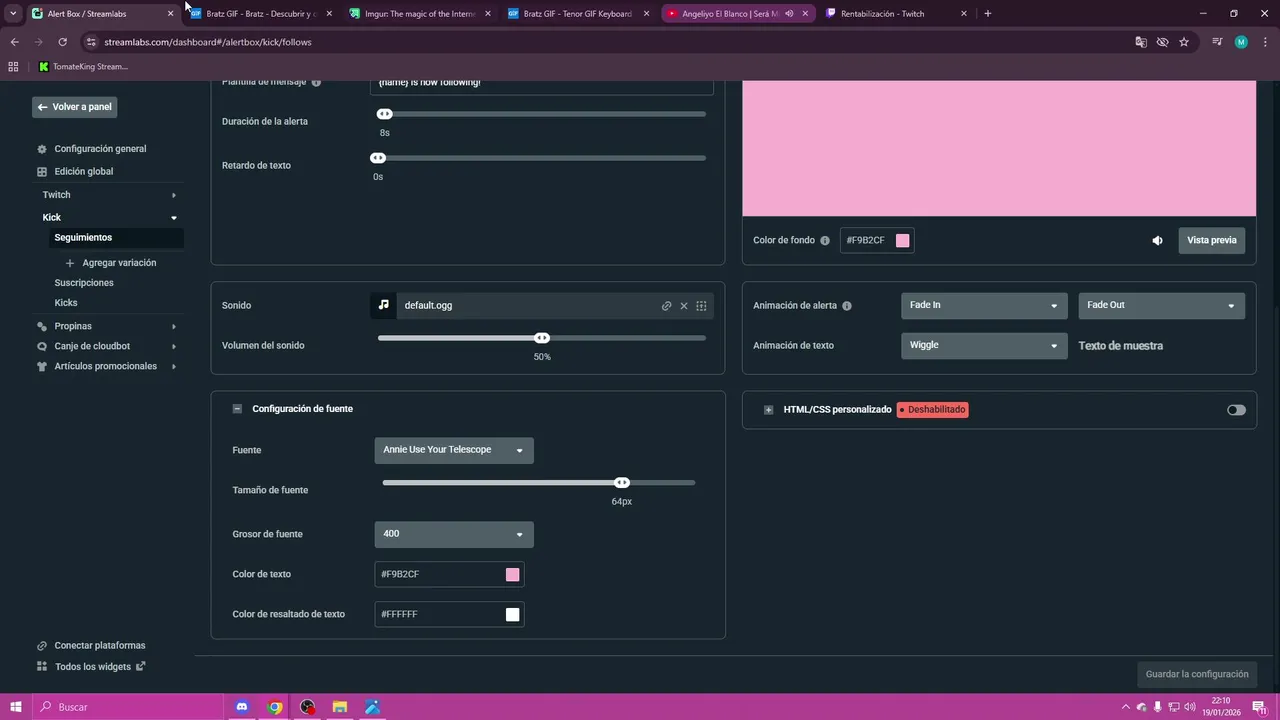Click the link icon in the Sonido field
The image size is (1280, 720).
tap(666, 306)
